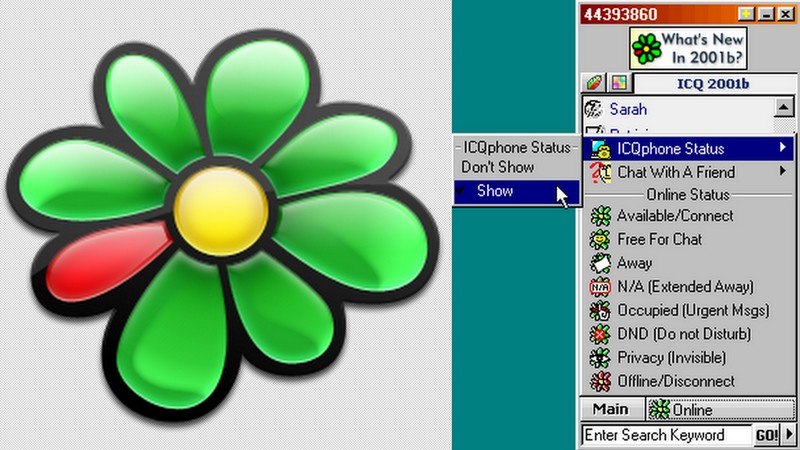This screenshot has width=800, height=450.
Task: Select Show in ICQphone Status submenu
Action: pos(495,191)
